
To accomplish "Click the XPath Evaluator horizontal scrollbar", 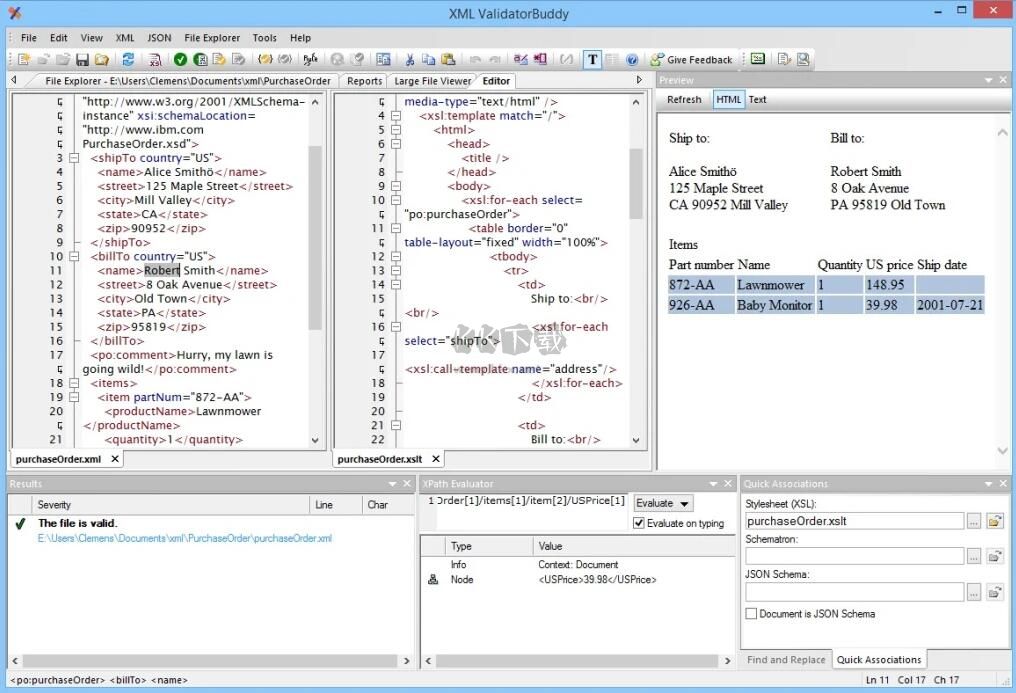I will [575, 661].
